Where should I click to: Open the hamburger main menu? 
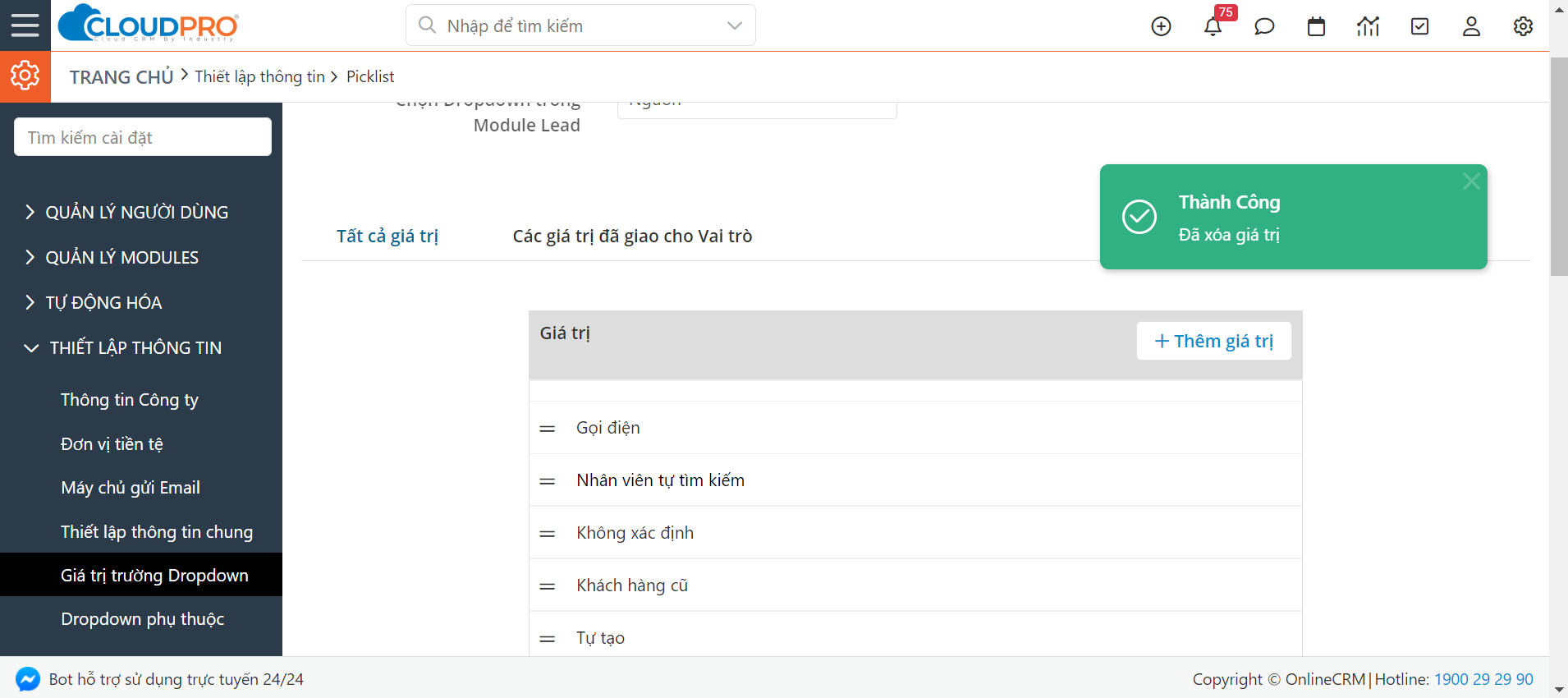click(25, 25)
